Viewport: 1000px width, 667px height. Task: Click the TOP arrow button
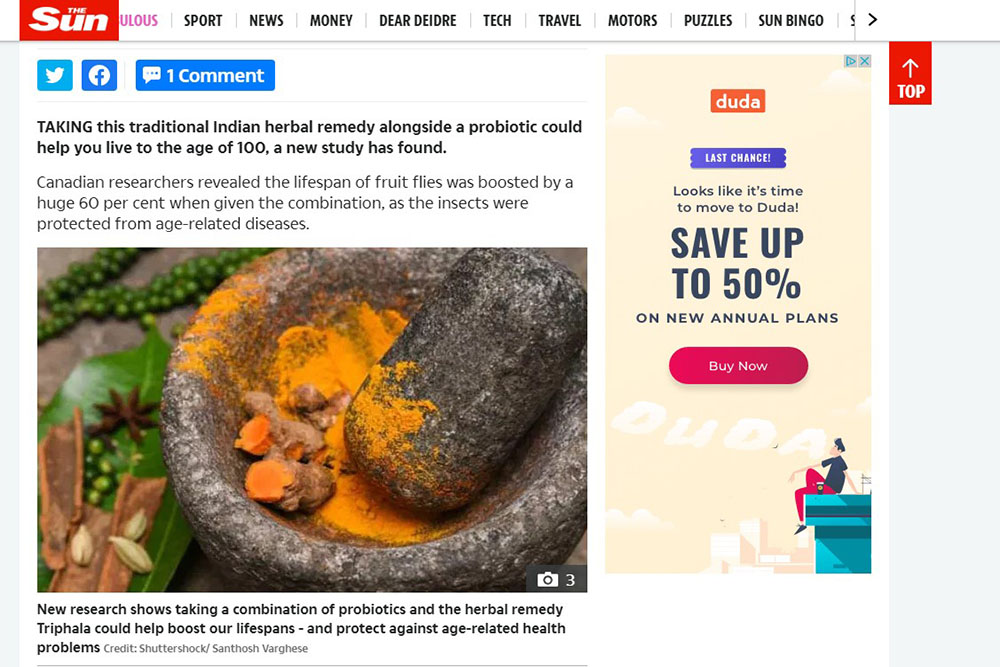point(910,73)
